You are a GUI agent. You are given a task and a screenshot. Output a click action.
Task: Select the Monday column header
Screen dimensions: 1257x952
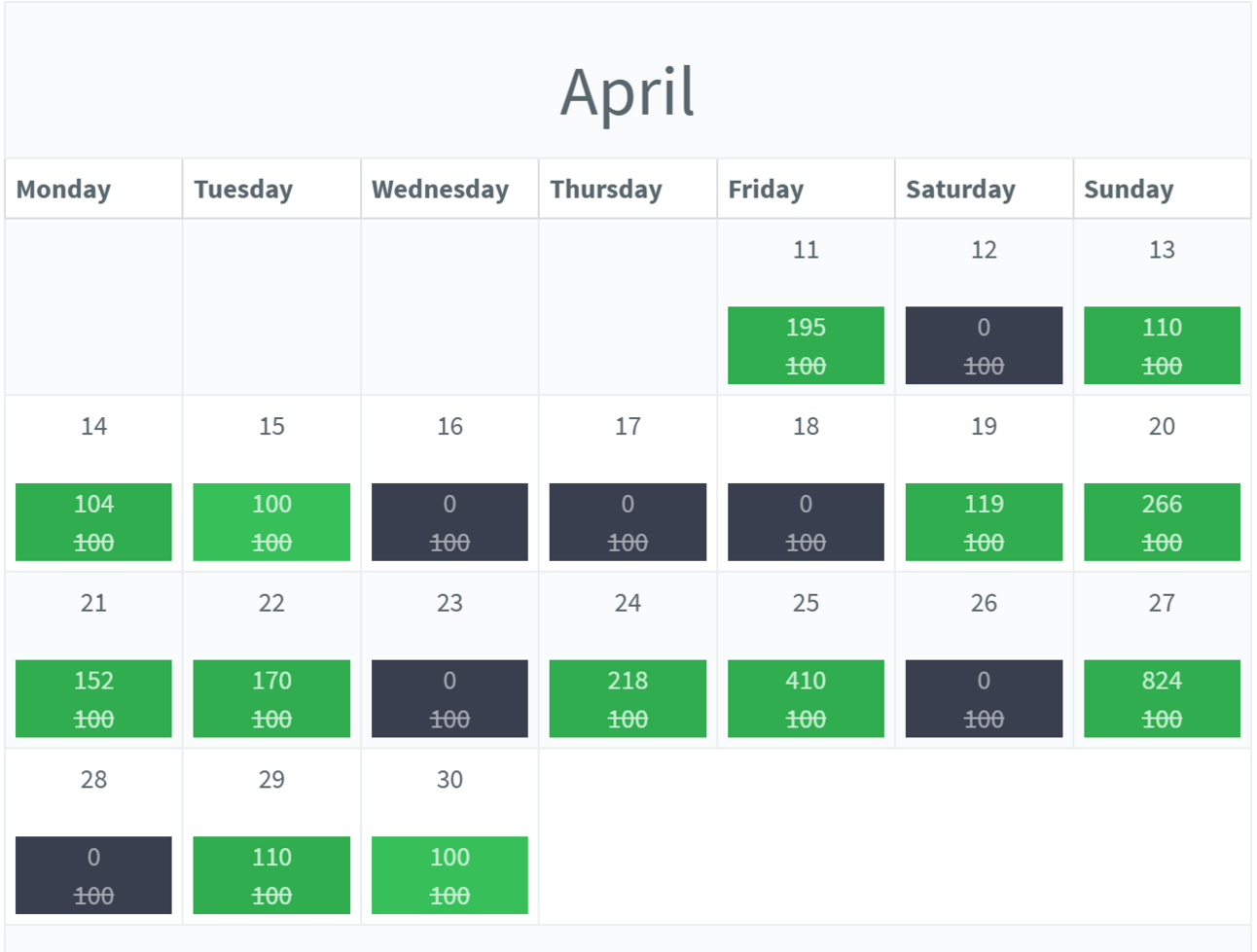pos(64,189)
